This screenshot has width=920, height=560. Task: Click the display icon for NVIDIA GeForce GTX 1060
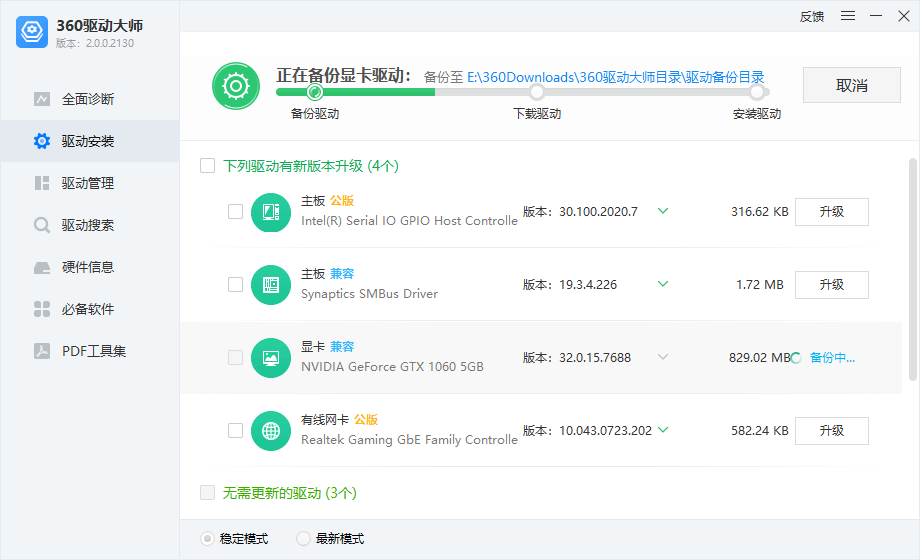pos(271,357)
